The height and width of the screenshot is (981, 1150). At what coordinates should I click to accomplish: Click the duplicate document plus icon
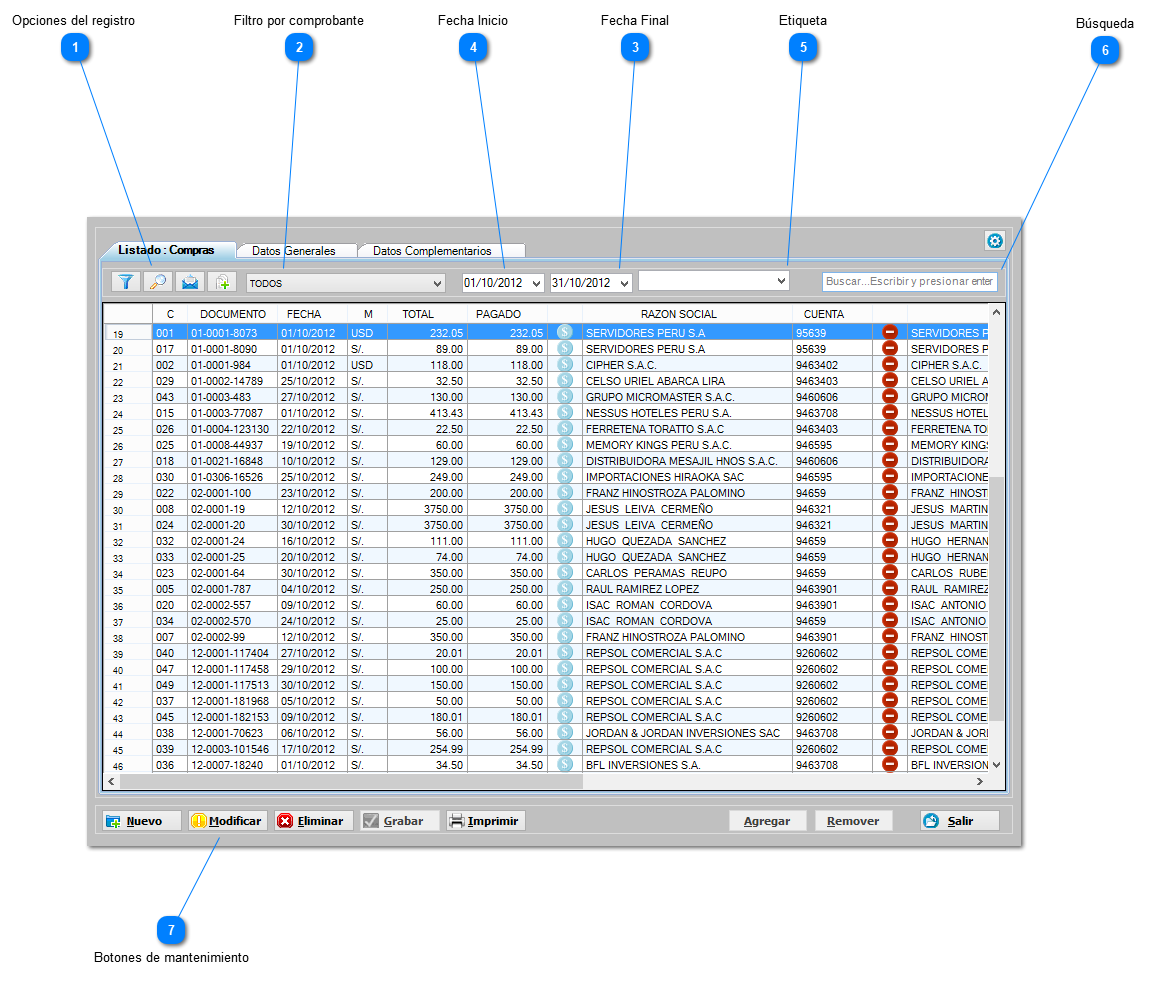click(x=222, y=282)
